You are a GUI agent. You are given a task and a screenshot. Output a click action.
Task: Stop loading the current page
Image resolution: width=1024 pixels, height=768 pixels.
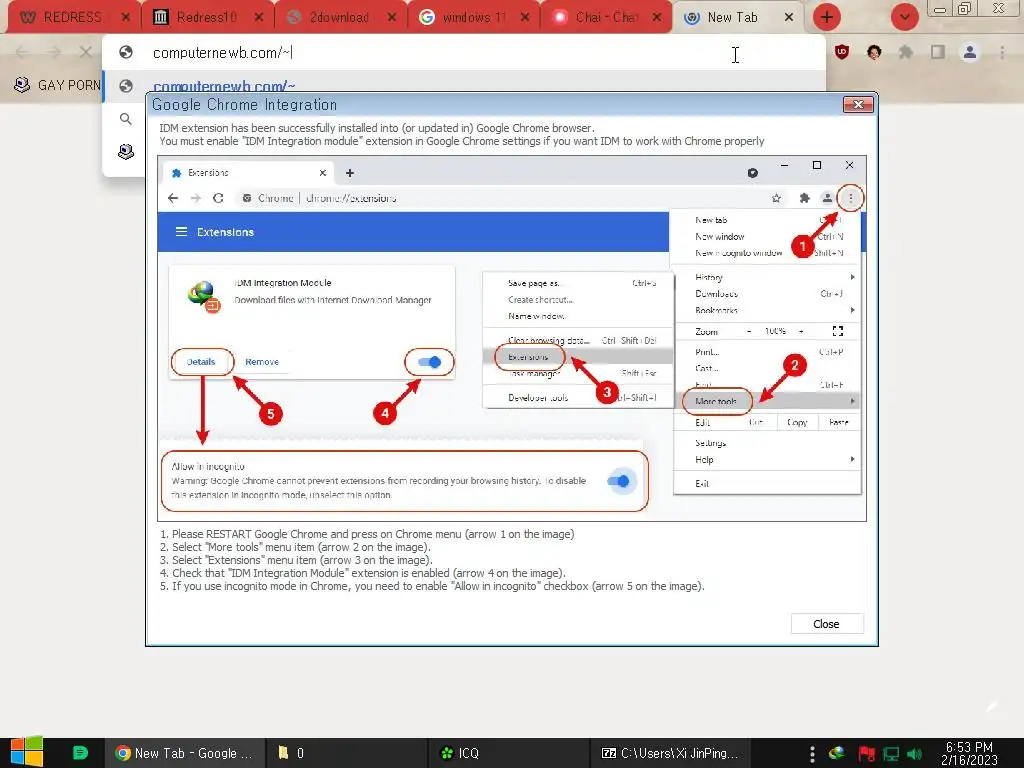pyautogui.click(x=86, y=52)
